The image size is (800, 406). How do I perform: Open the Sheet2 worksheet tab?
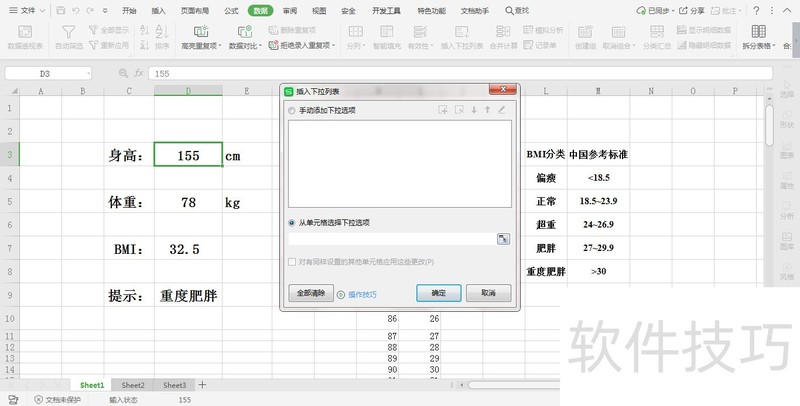(x=133, y=385)
